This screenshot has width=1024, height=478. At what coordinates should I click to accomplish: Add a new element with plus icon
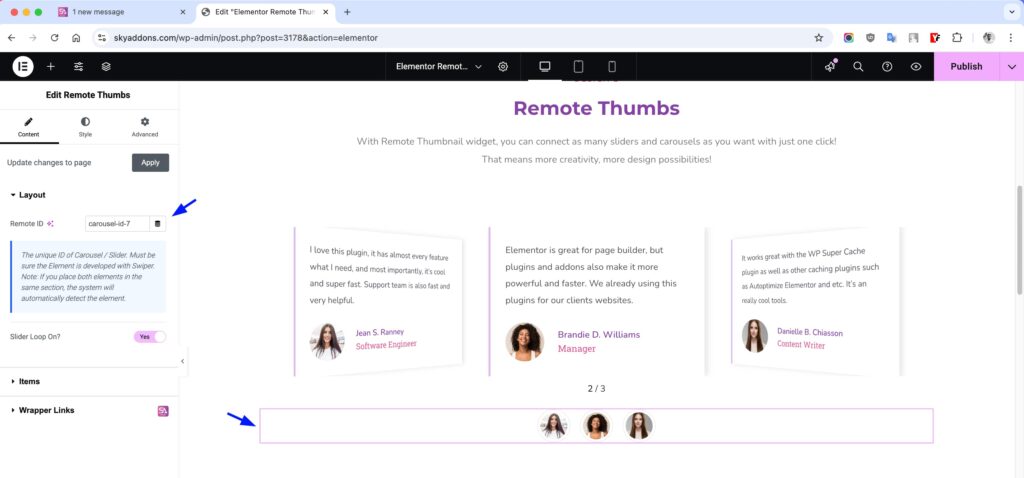pyautogui.click(x=50, y=67)
